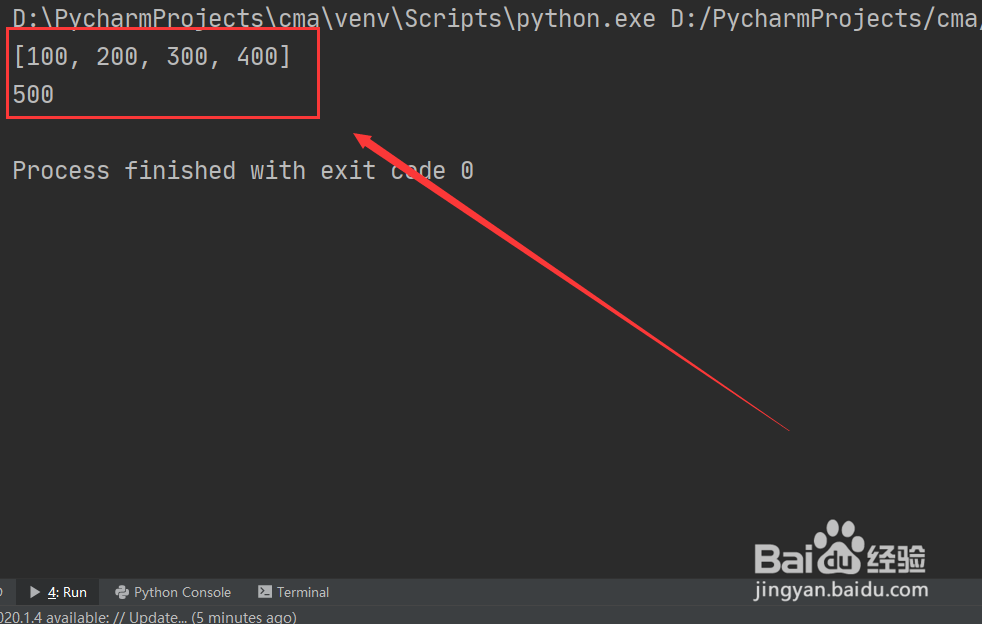Click the 经验 characters in the watermark
This screenshot has height=624, width=982.
pos(897,558)
